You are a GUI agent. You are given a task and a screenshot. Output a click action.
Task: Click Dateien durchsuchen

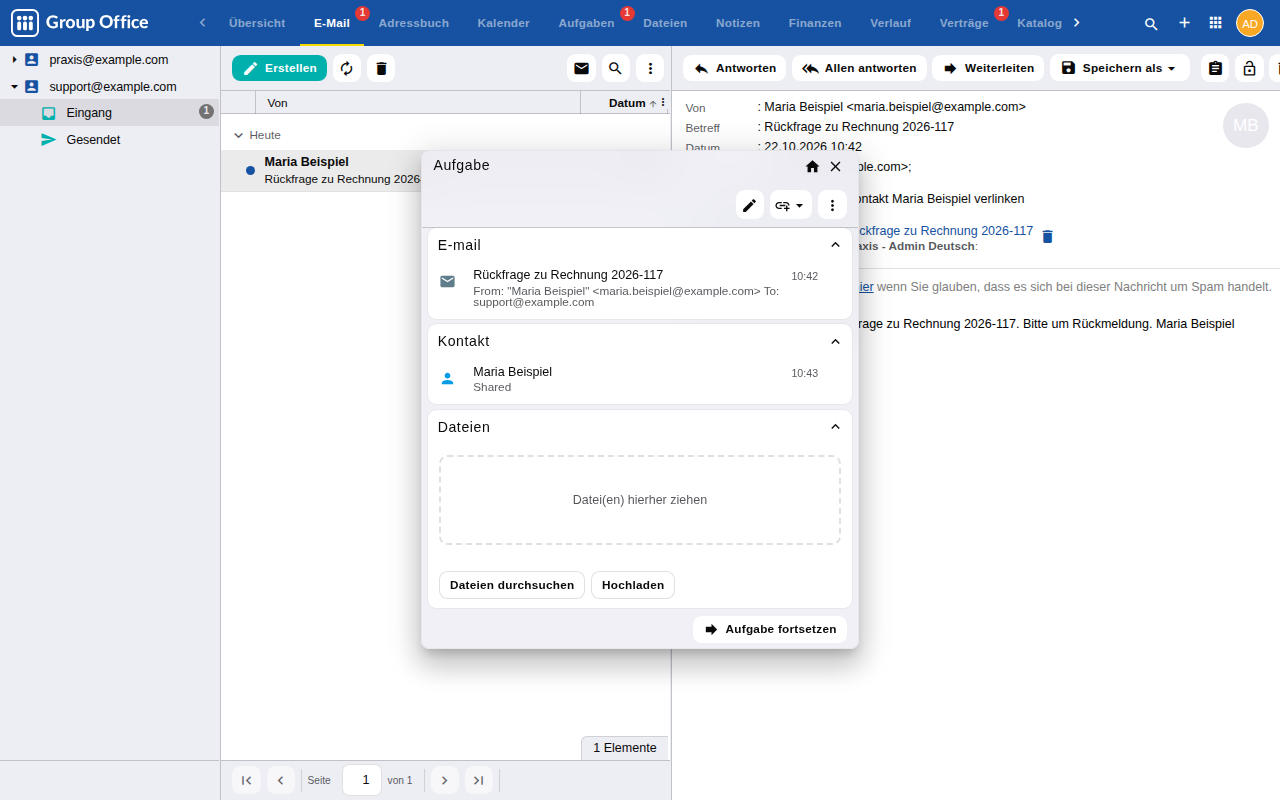point(512,585)
